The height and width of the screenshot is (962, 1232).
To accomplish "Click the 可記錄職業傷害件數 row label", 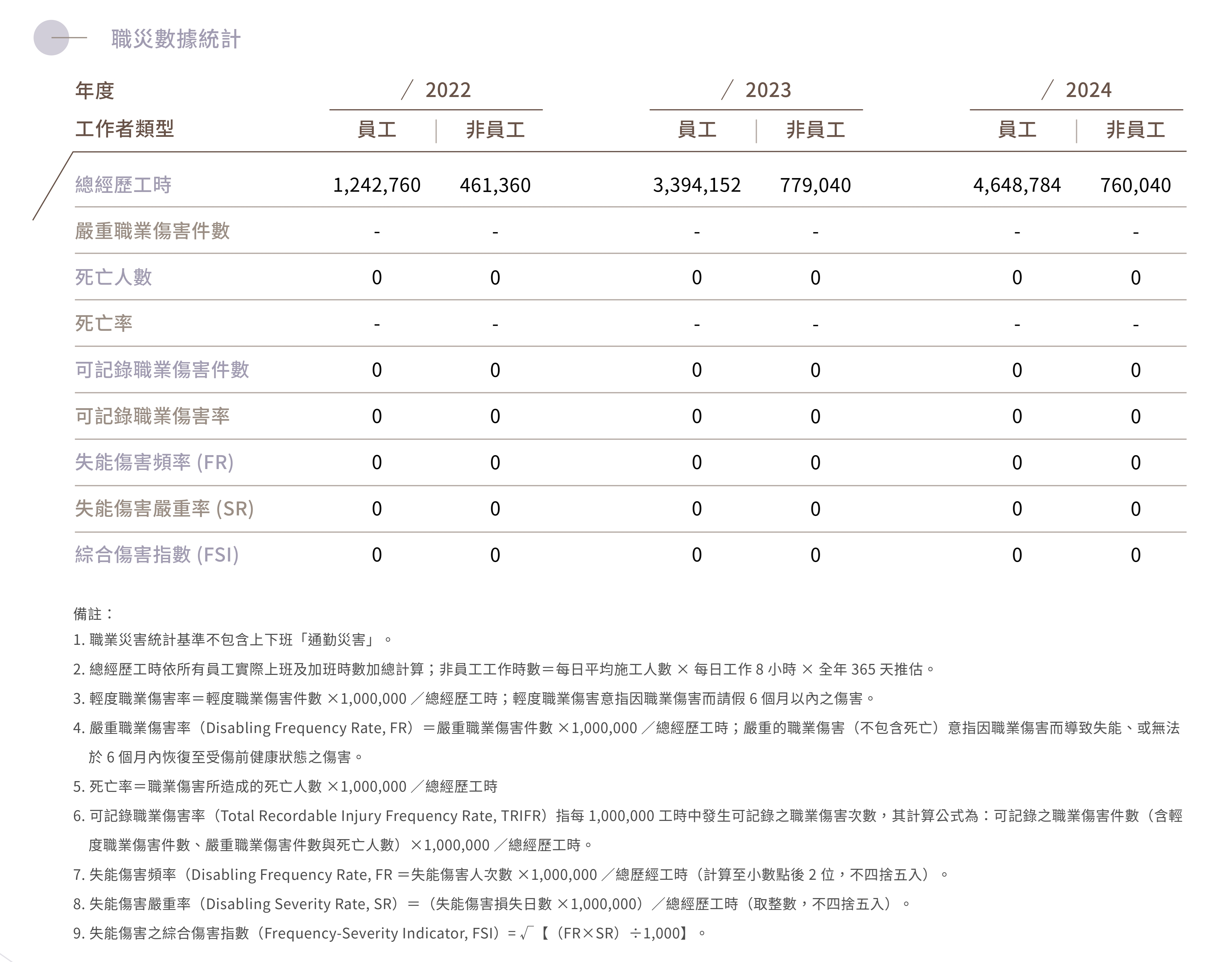I will pos(162,370).
